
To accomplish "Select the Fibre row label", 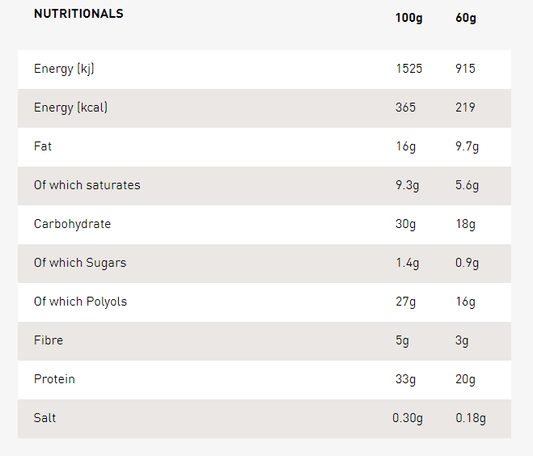I will tap(48, 340).
